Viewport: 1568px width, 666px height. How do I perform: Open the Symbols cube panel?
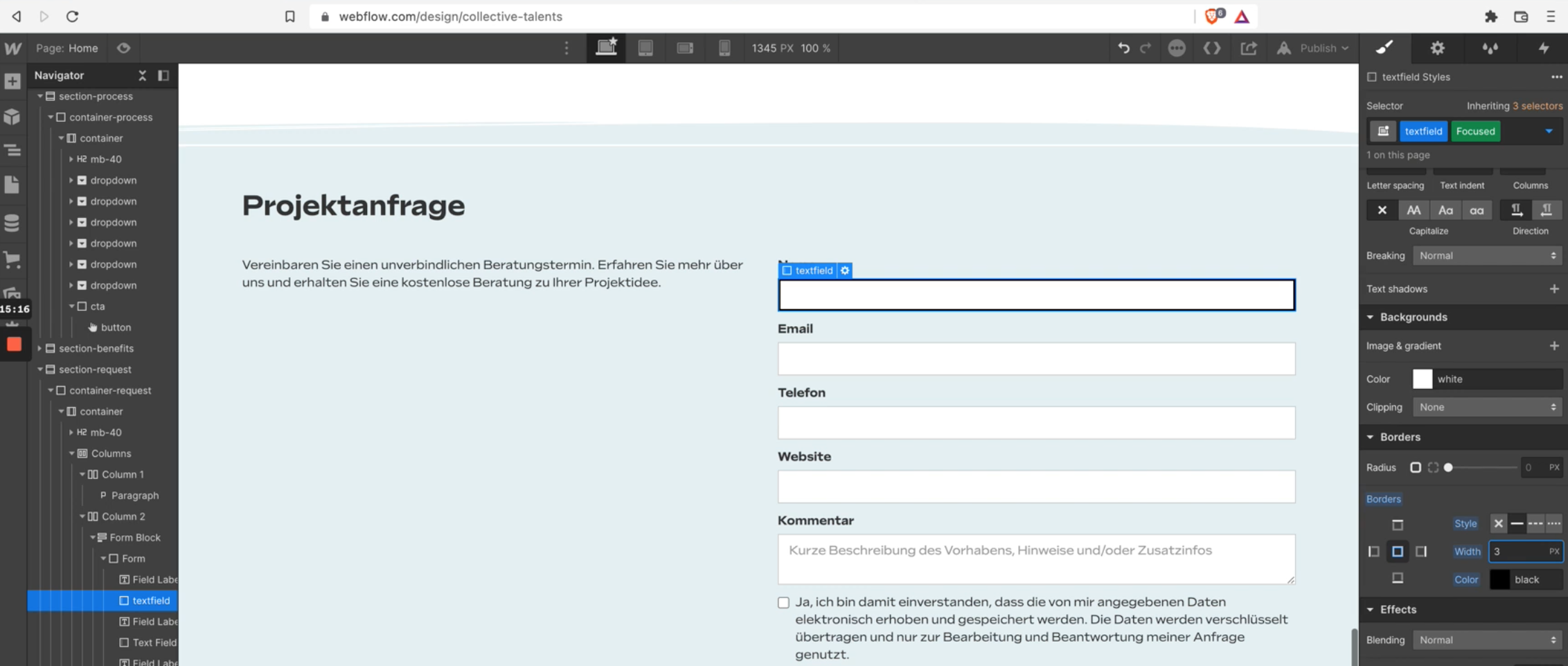12,116
